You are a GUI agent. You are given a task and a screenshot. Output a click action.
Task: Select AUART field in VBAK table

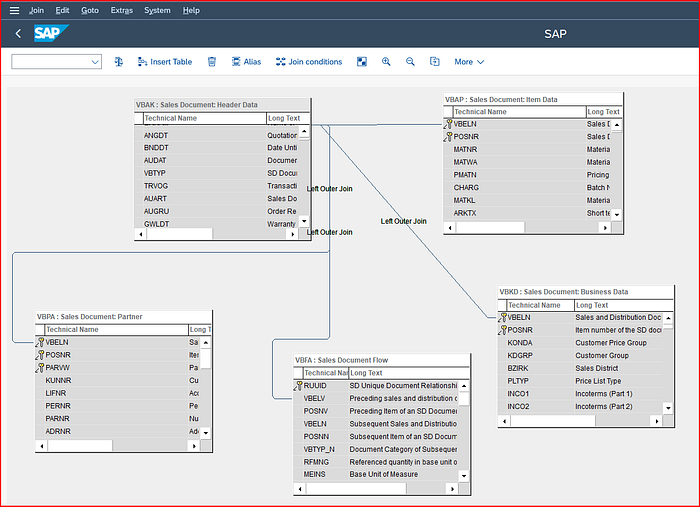[155, 199]
